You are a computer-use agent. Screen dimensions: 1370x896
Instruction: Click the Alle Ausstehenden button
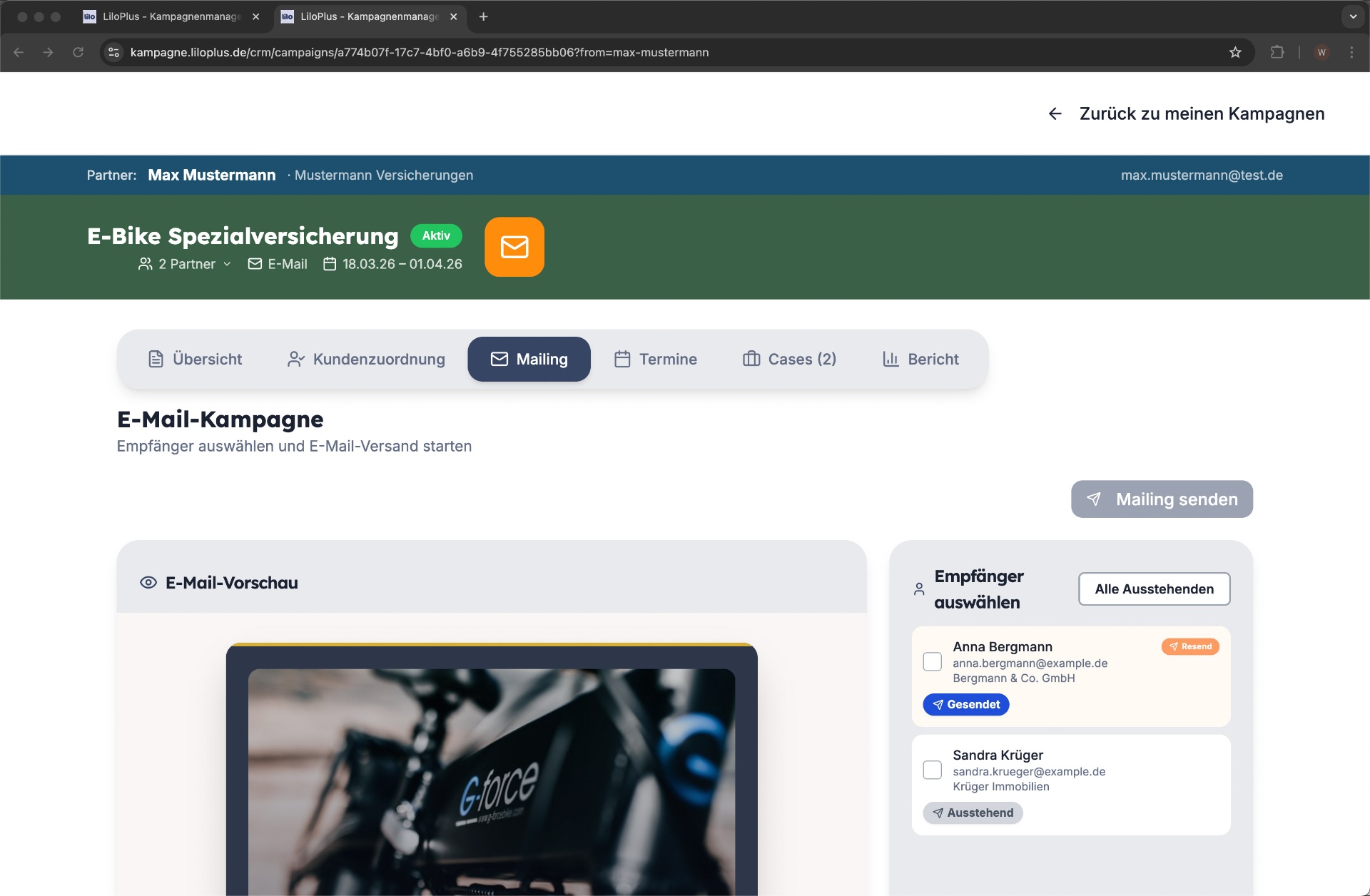tap(1154, 589)
